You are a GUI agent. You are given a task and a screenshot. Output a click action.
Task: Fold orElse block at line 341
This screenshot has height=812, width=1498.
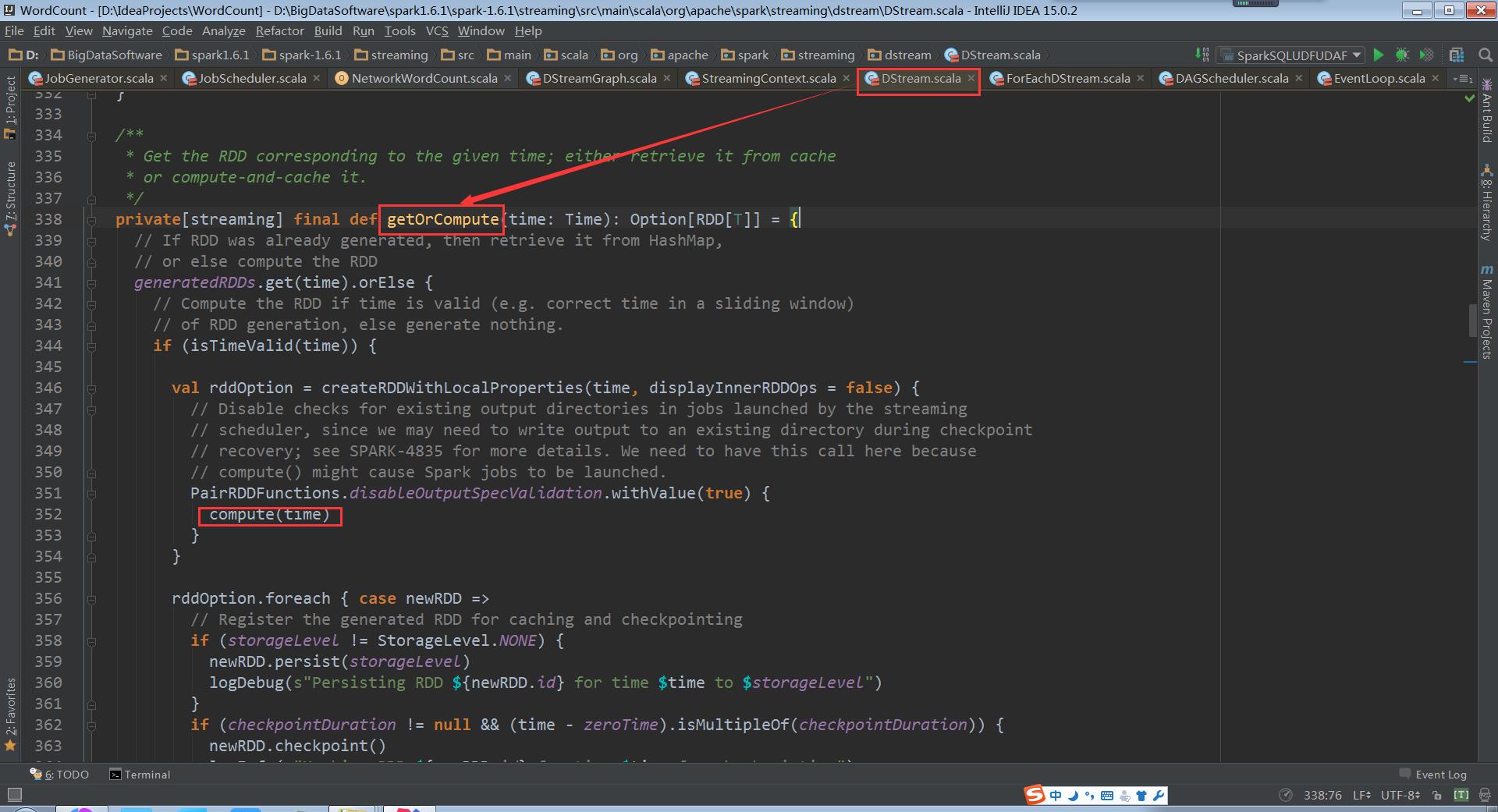point(91,282)
